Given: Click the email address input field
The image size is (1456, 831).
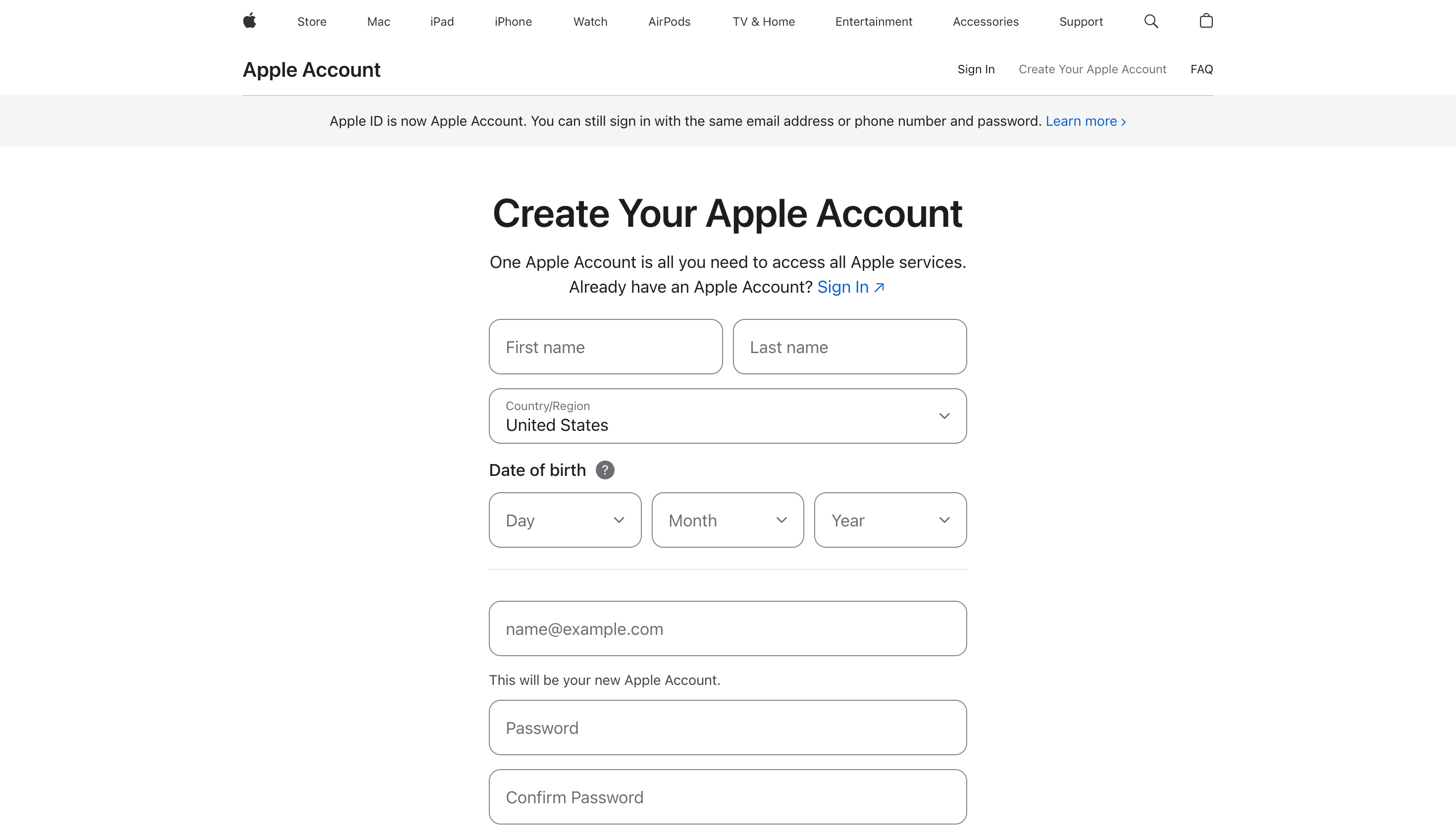Looking at the screenshot, I should coord(727,628).
